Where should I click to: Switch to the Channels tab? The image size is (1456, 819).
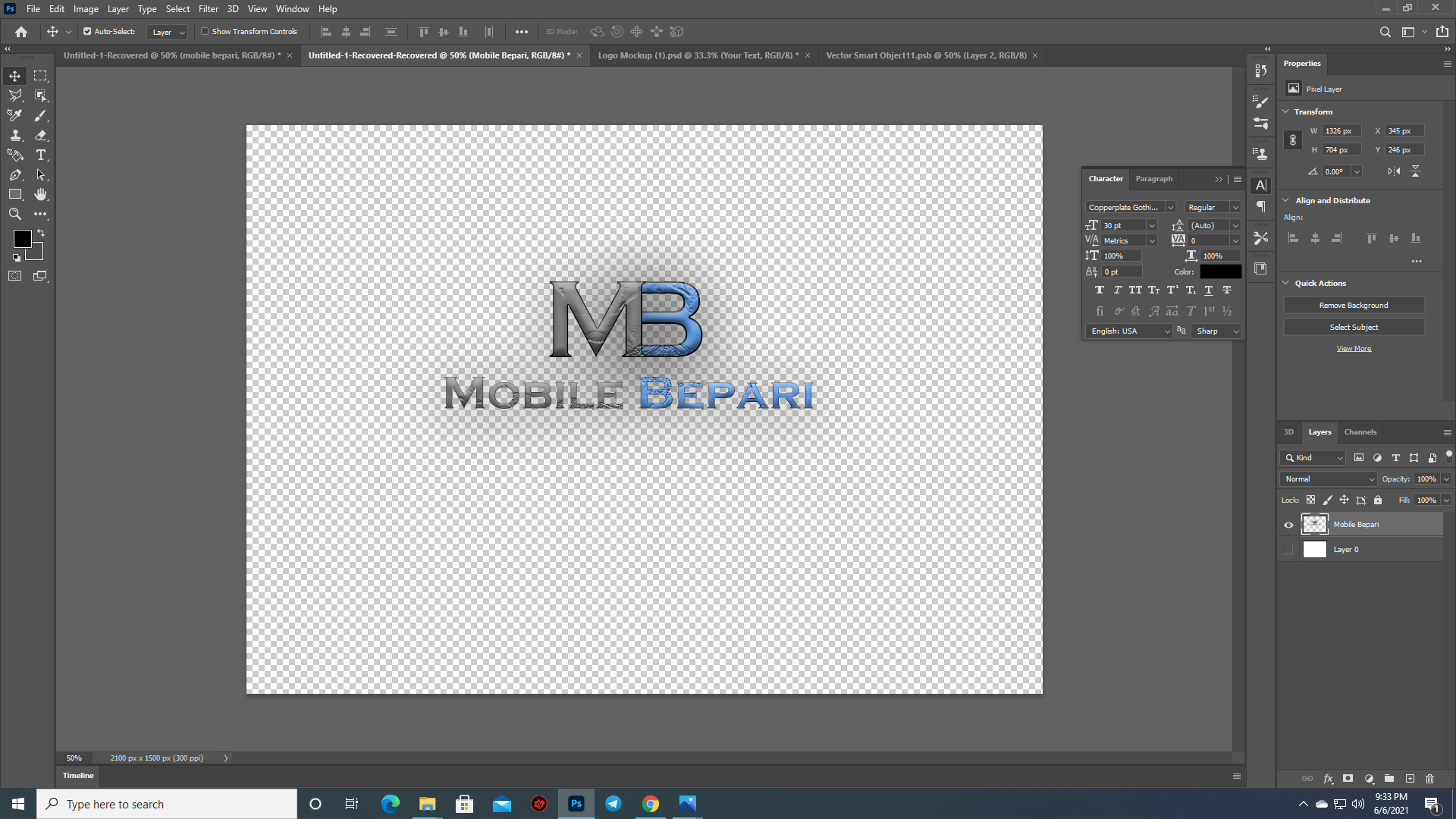(x=1360, y=431)
